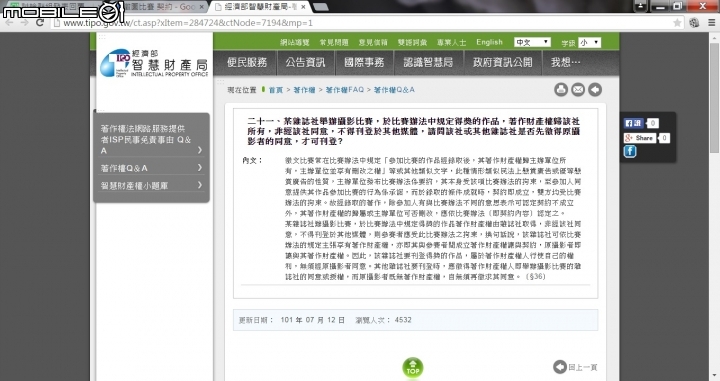Click 網站導覽 top link

(295, 43)
